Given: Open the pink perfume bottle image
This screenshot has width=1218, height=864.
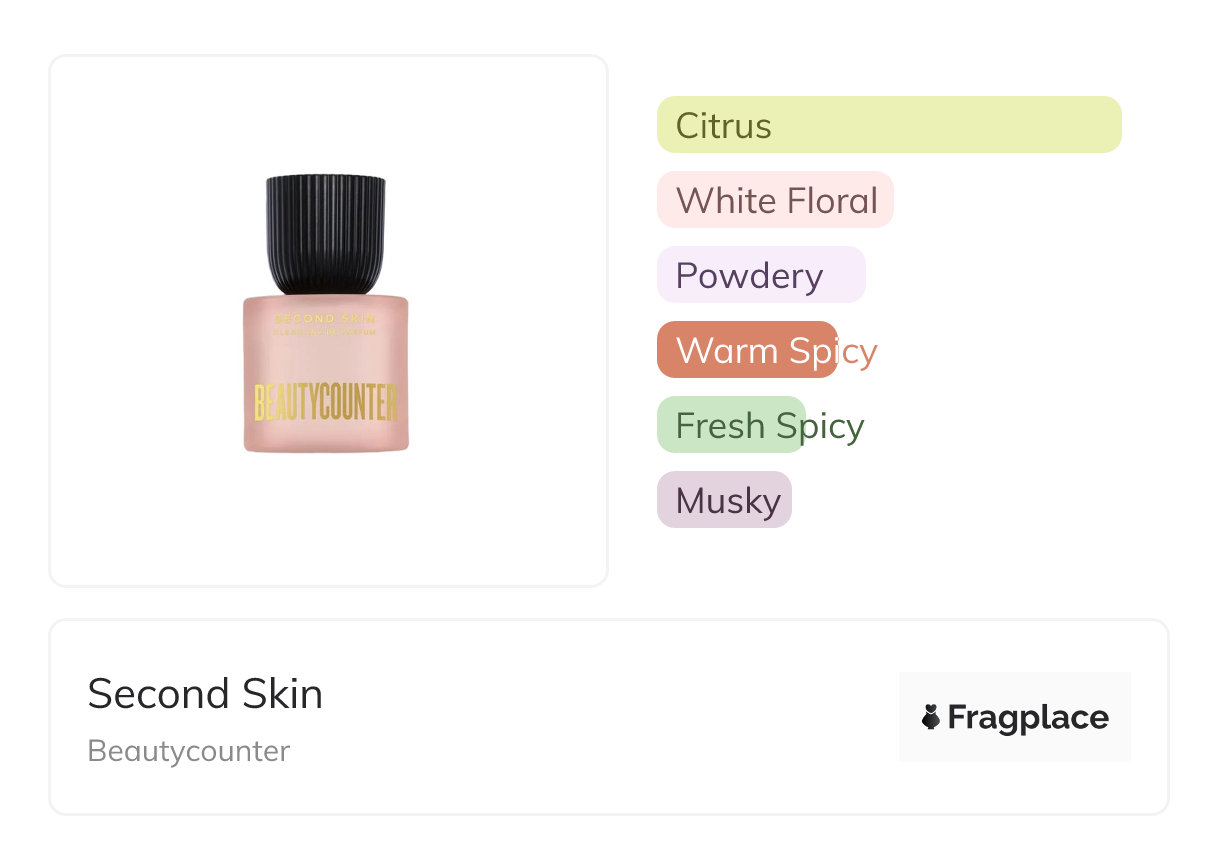Looking at the screenshot, I should [x=326, y=372].
